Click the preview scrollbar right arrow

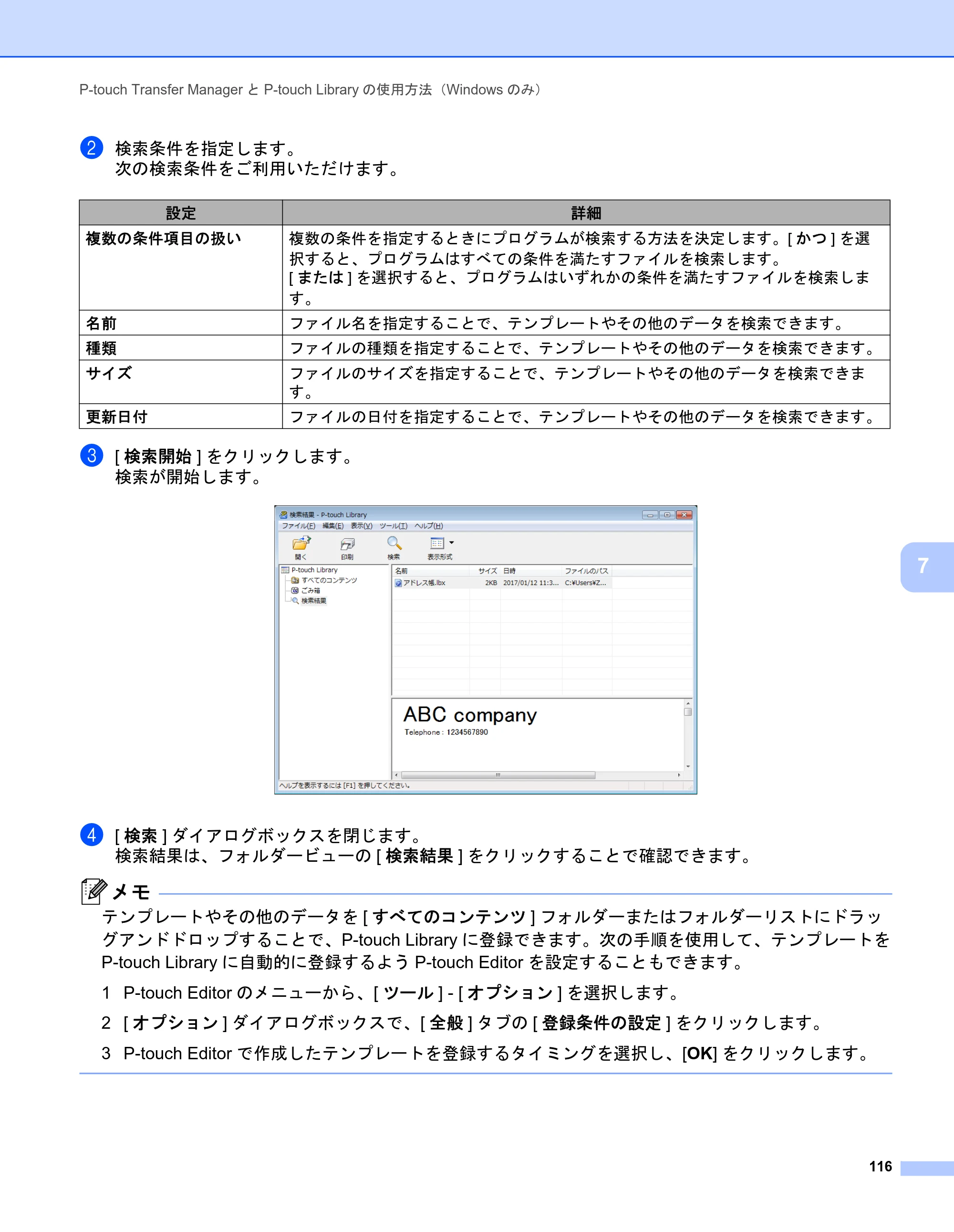pos(679,775)
